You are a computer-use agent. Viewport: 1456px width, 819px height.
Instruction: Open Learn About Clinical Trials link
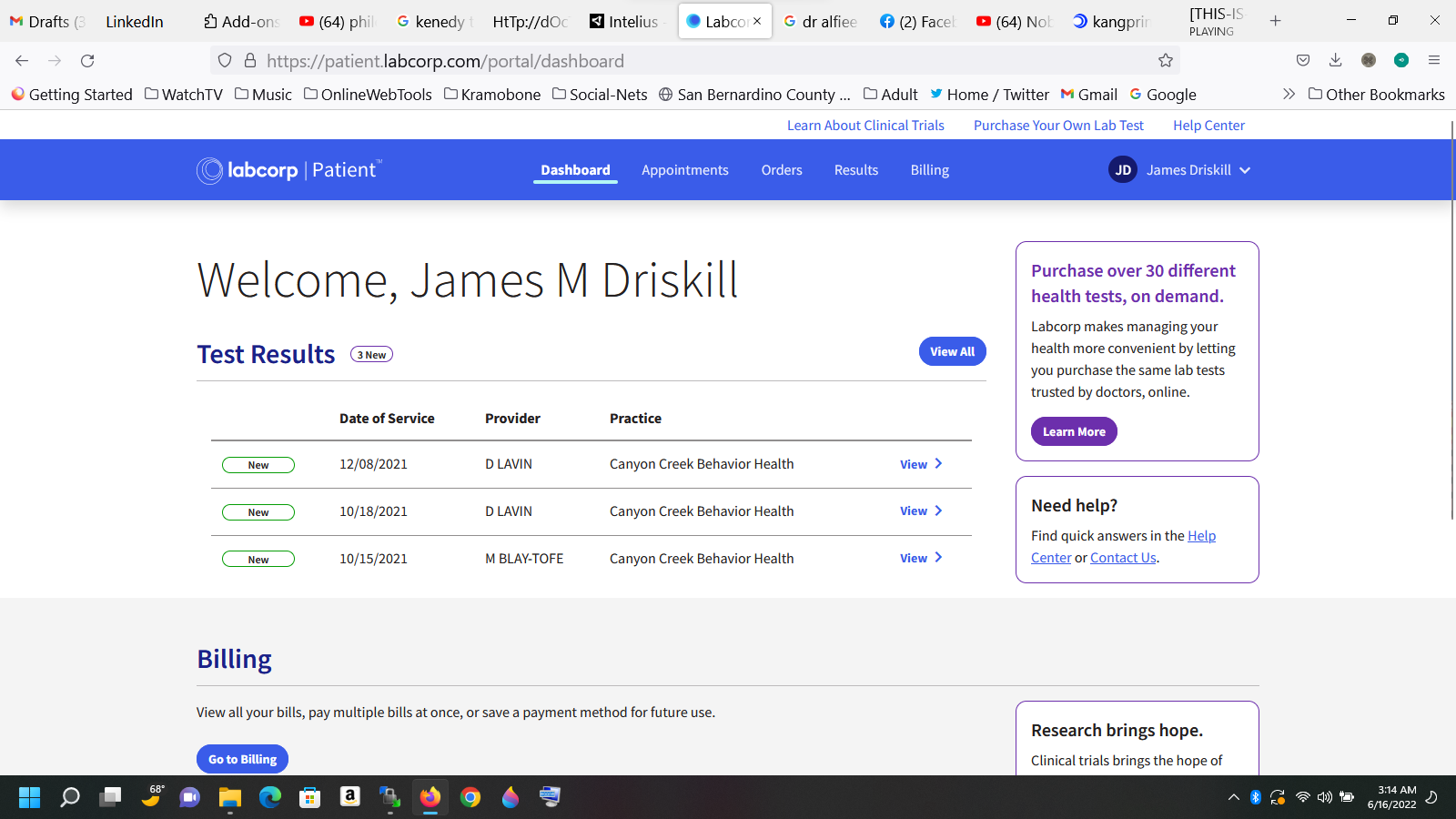[865, 126]
